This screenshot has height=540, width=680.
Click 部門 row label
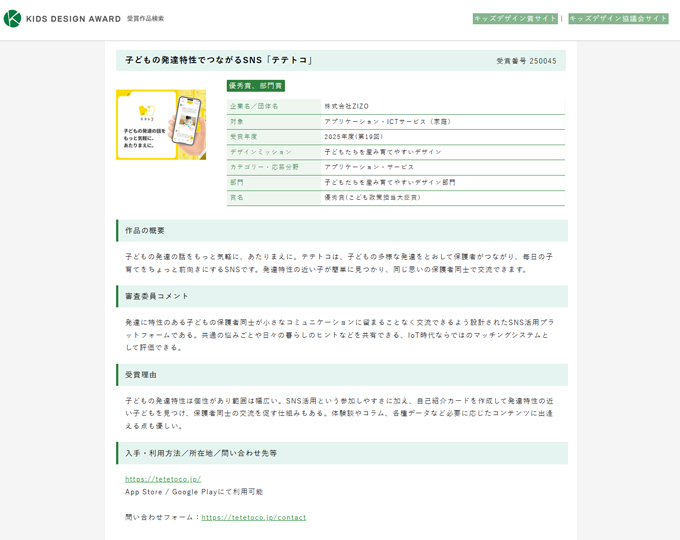(237, 182)
